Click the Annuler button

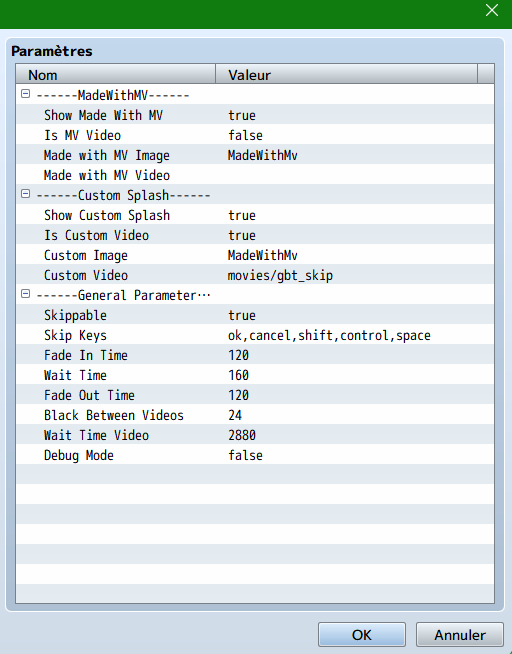click(x=460, y=635)
